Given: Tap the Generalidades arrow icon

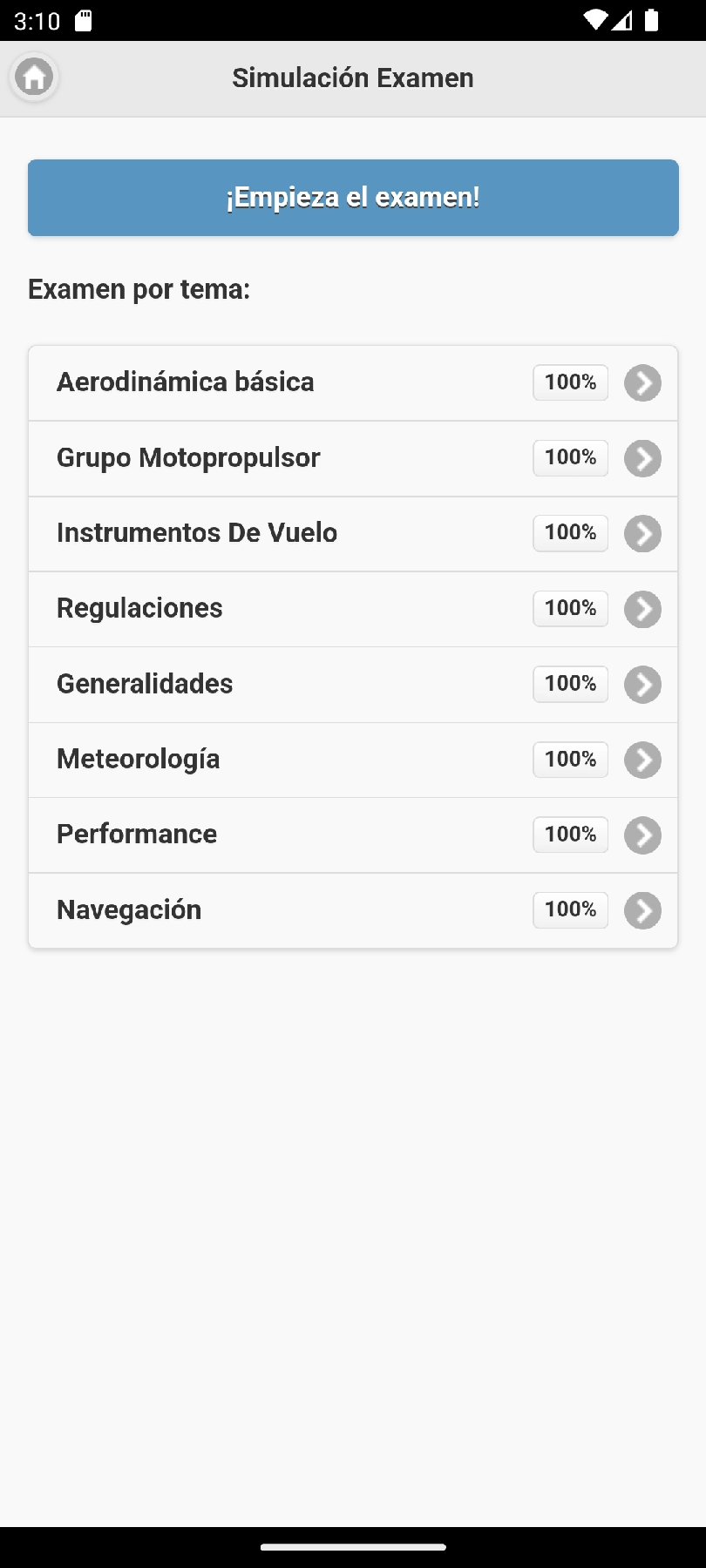Looking at the screenshot, I should pos(642,685).
